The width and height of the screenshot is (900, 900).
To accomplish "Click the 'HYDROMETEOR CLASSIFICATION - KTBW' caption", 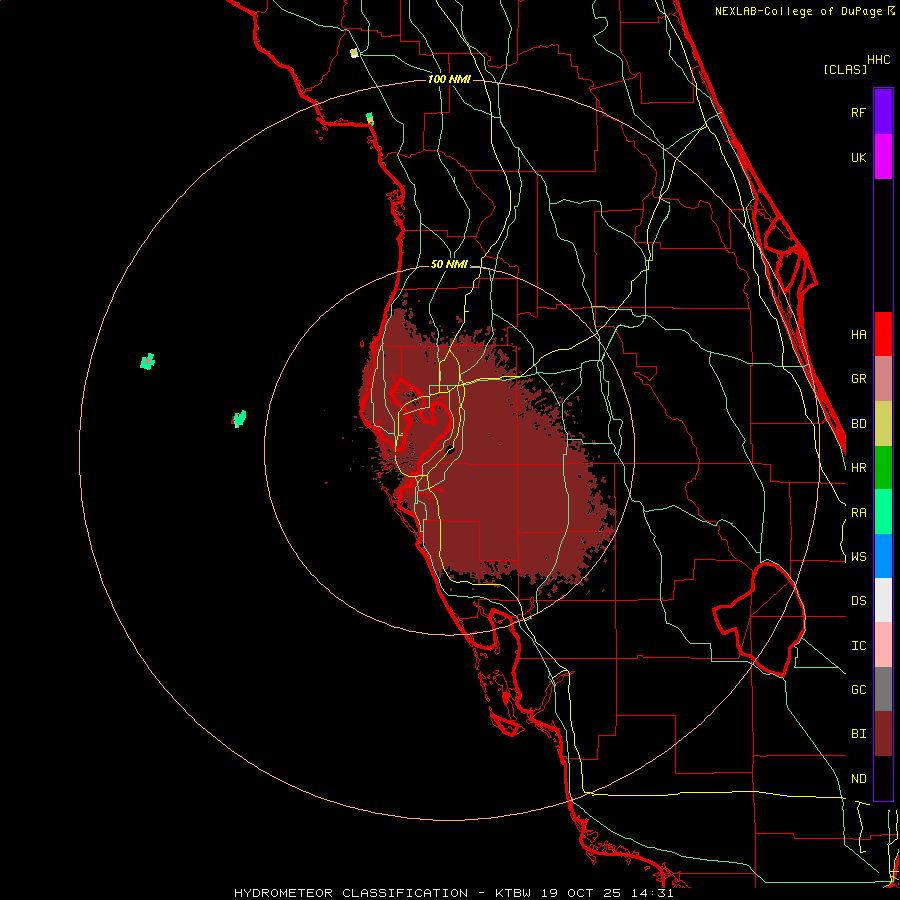I will [x=382, y=893].
